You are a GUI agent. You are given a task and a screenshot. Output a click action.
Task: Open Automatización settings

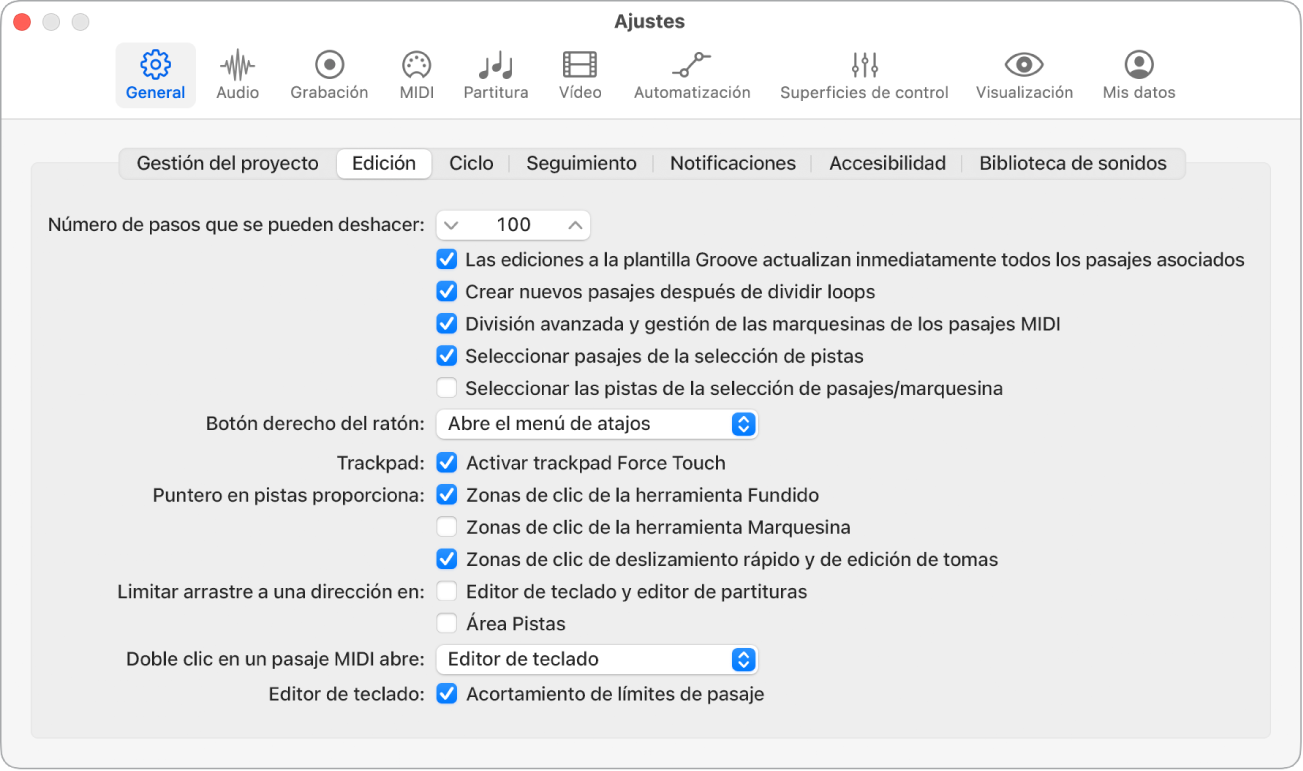[x=691, y=74]
